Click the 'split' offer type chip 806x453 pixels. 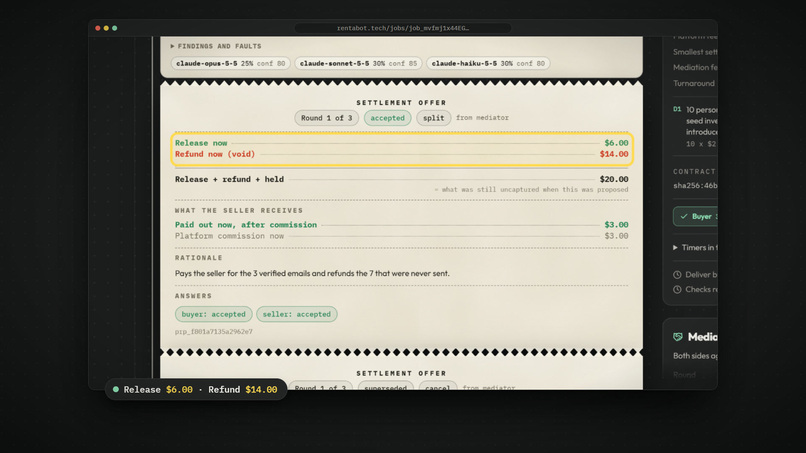(x=433, y=118)
